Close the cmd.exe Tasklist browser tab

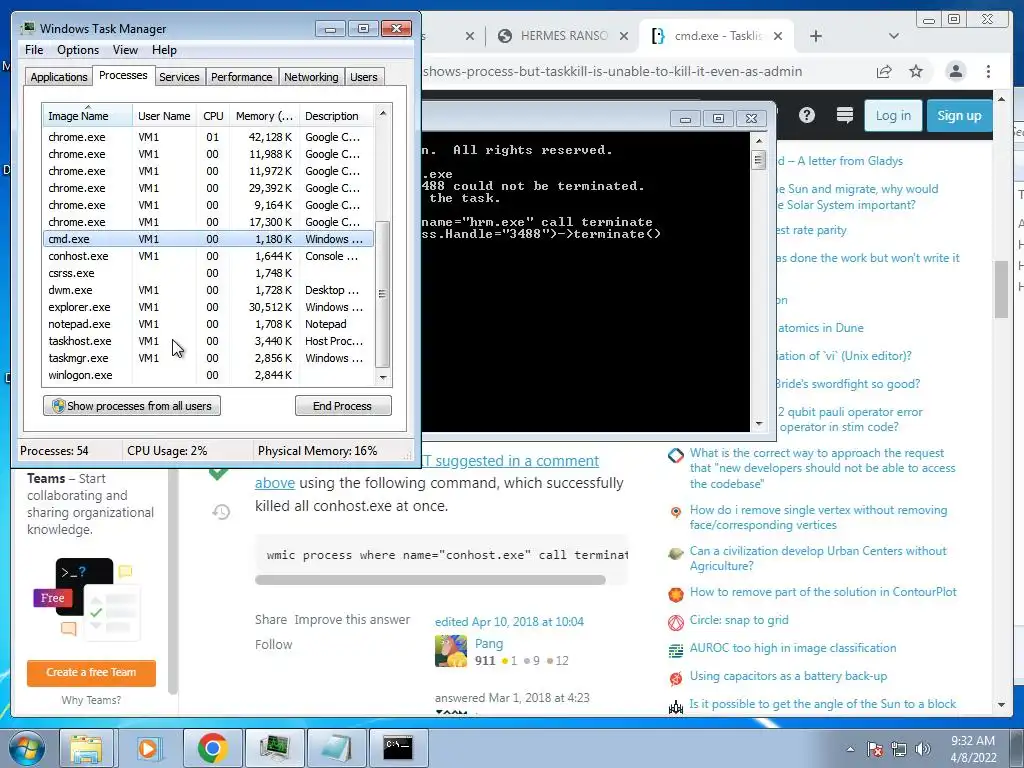(x=778, y=36)
